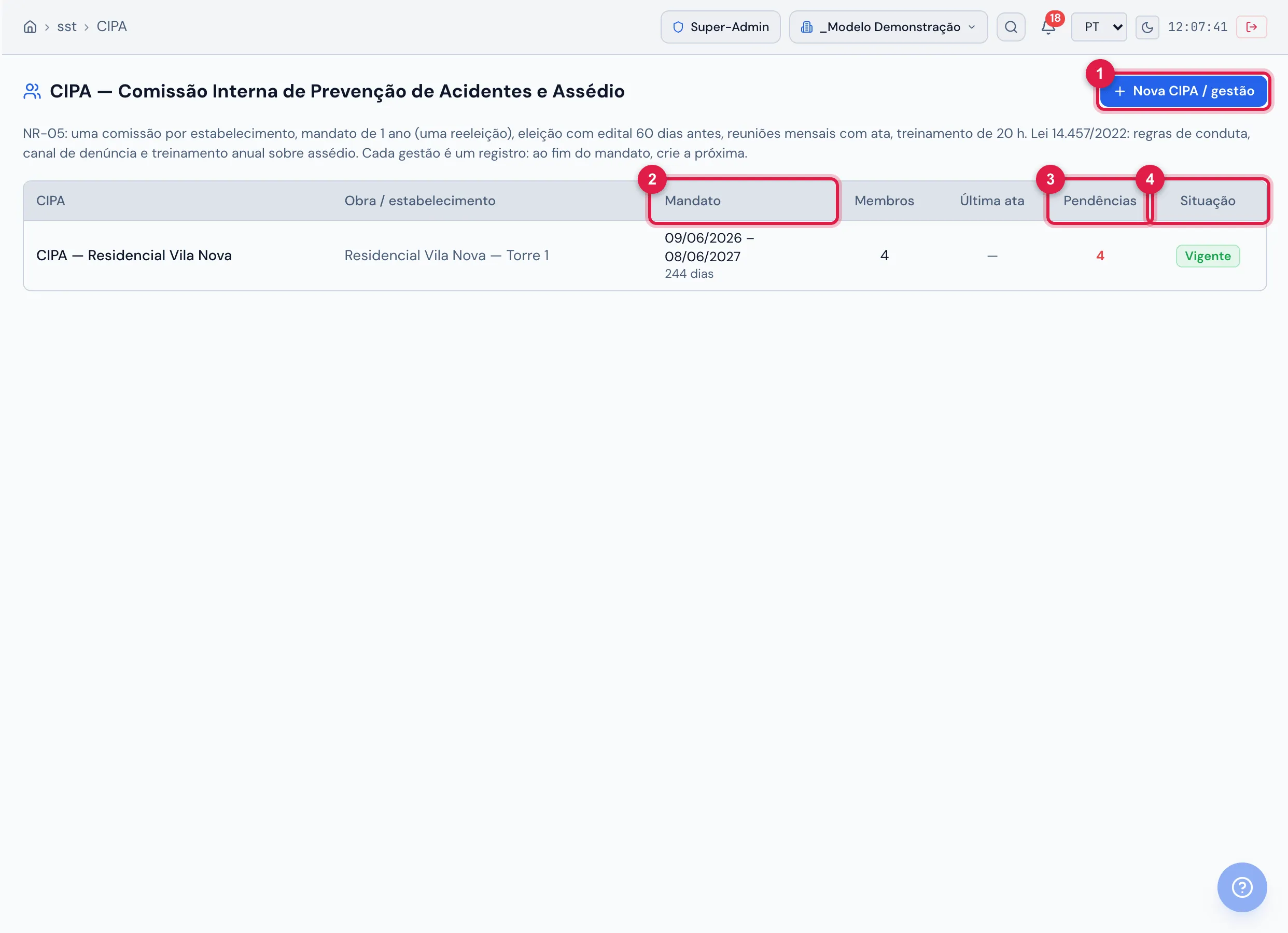This screenshot has width=1288, height=933.
Task: Click CIPA breadcrumb item
Action: click(111, 26)
